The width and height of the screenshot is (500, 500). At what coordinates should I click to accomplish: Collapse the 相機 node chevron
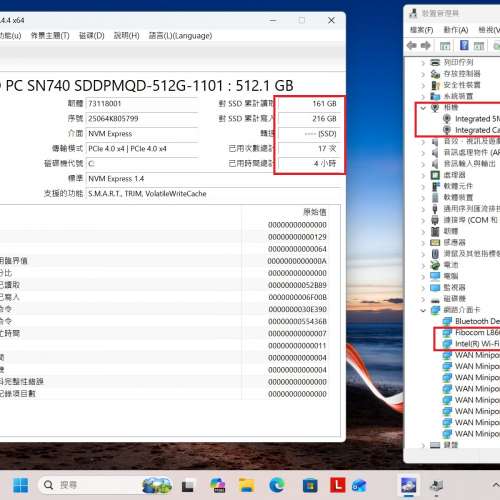[x=423, y=108]
